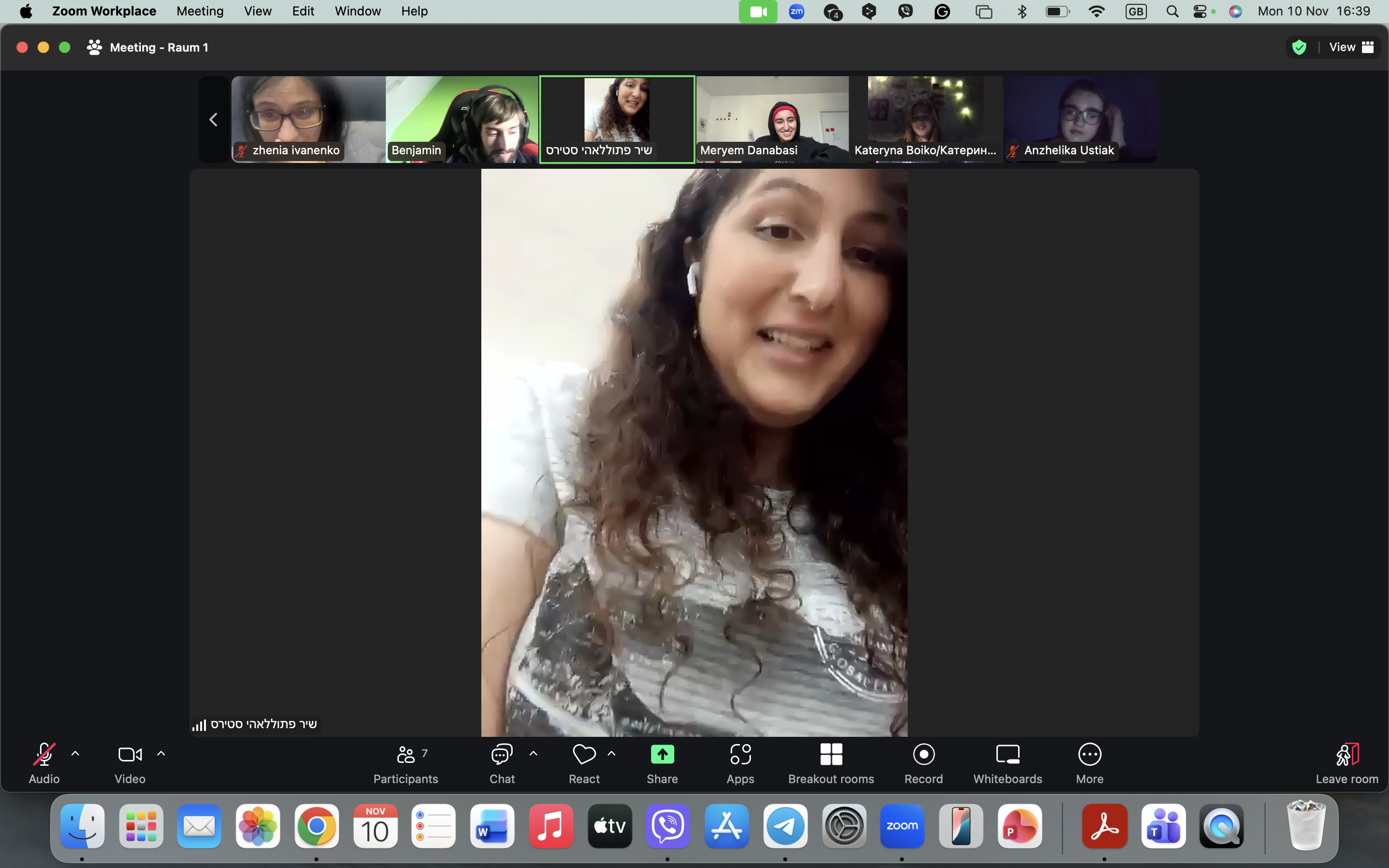Expand audio options arrow next to Audio
This screenshot has width=1389, height=868.
(x=75, y=754)
